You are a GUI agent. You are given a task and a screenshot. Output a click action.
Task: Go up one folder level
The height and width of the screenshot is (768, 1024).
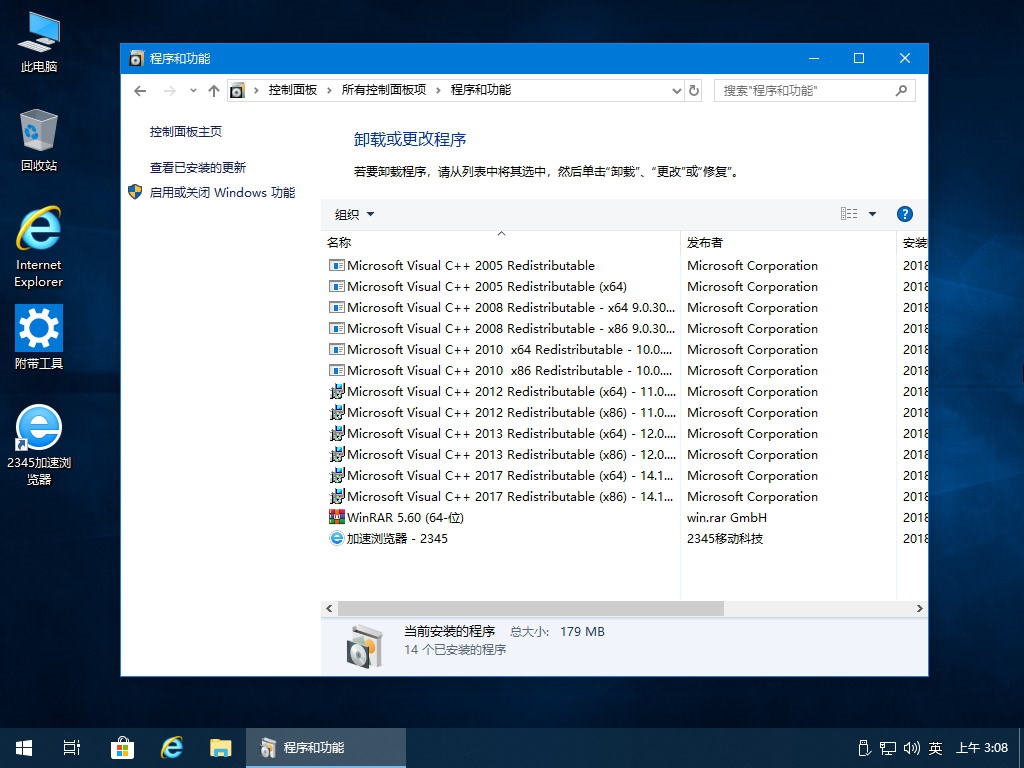point(214,91)
